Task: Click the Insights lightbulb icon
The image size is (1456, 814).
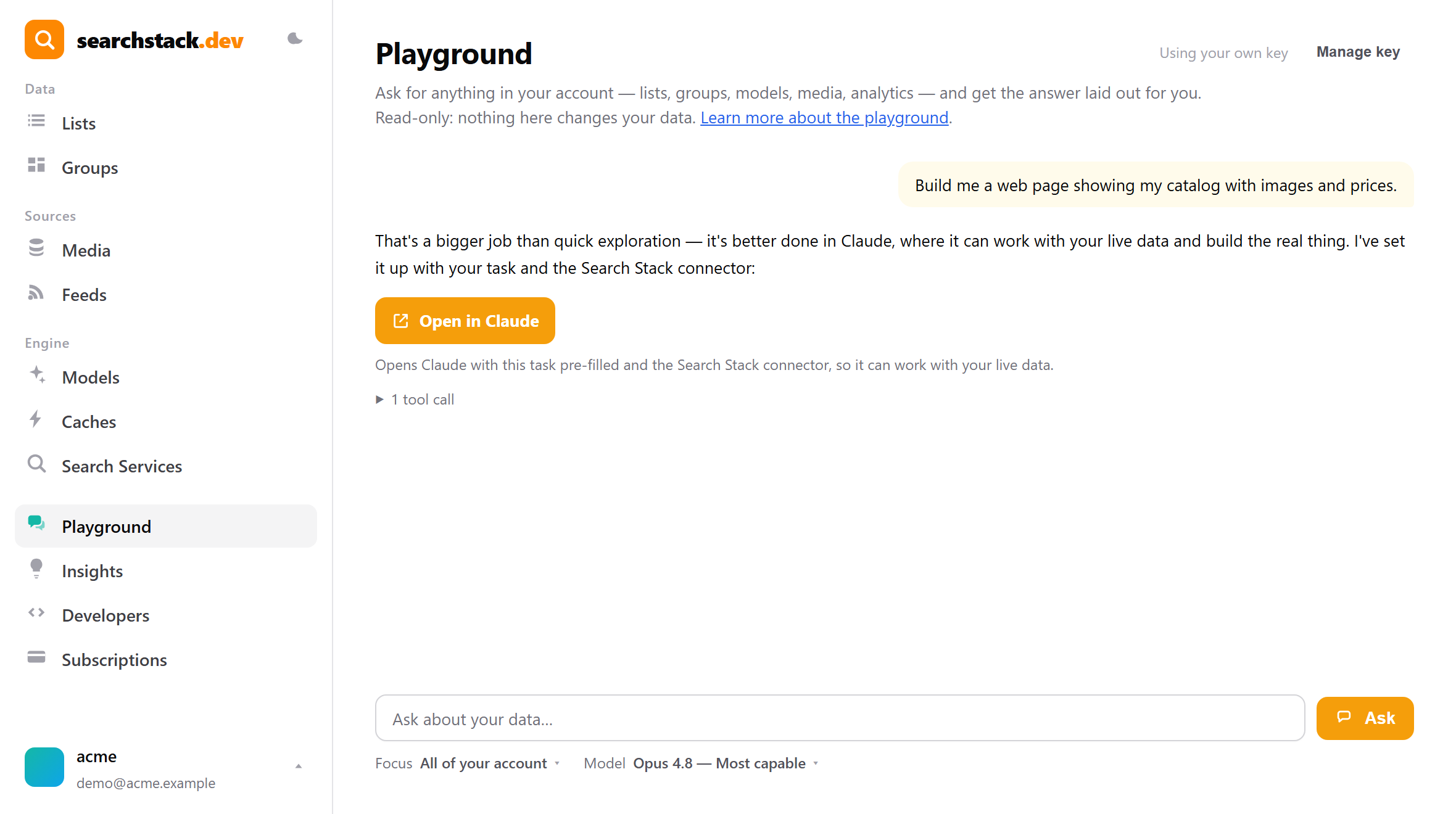Action: 36,569
